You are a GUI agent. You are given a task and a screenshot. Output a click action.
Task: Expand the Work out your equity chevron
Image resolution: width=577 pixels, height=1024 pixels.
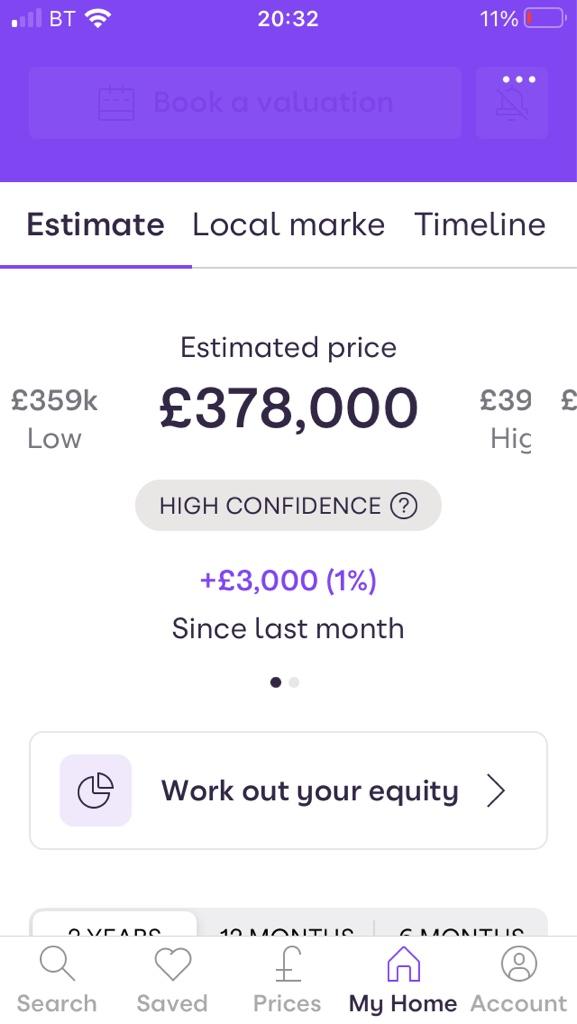pyautogui.click(x=496, y=791)
